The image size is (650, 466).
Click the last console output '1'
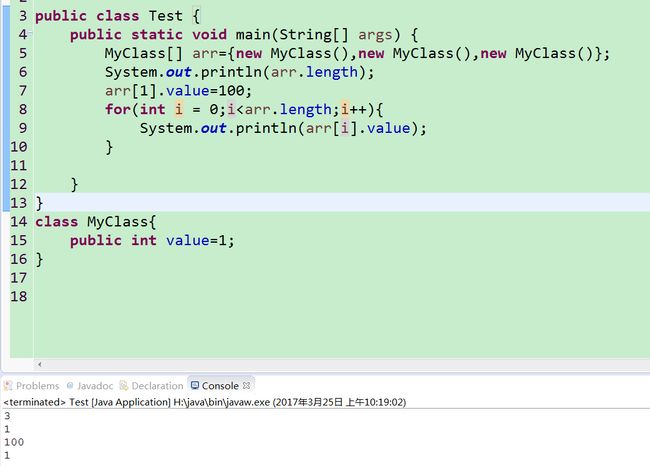point(7,455)
